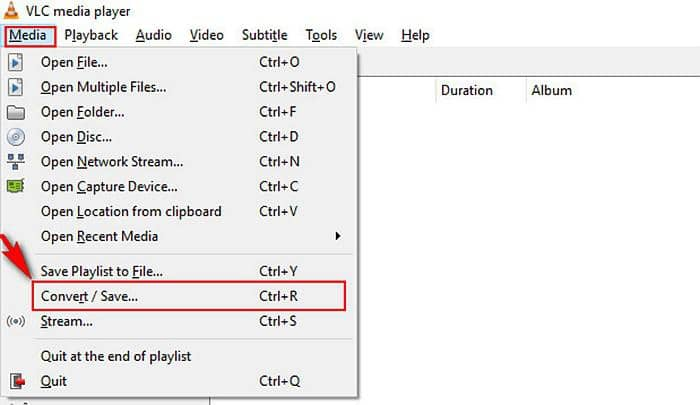Open the Tools menu
The height and width of the screenshot is (405, 700).
tap(321, 35)
